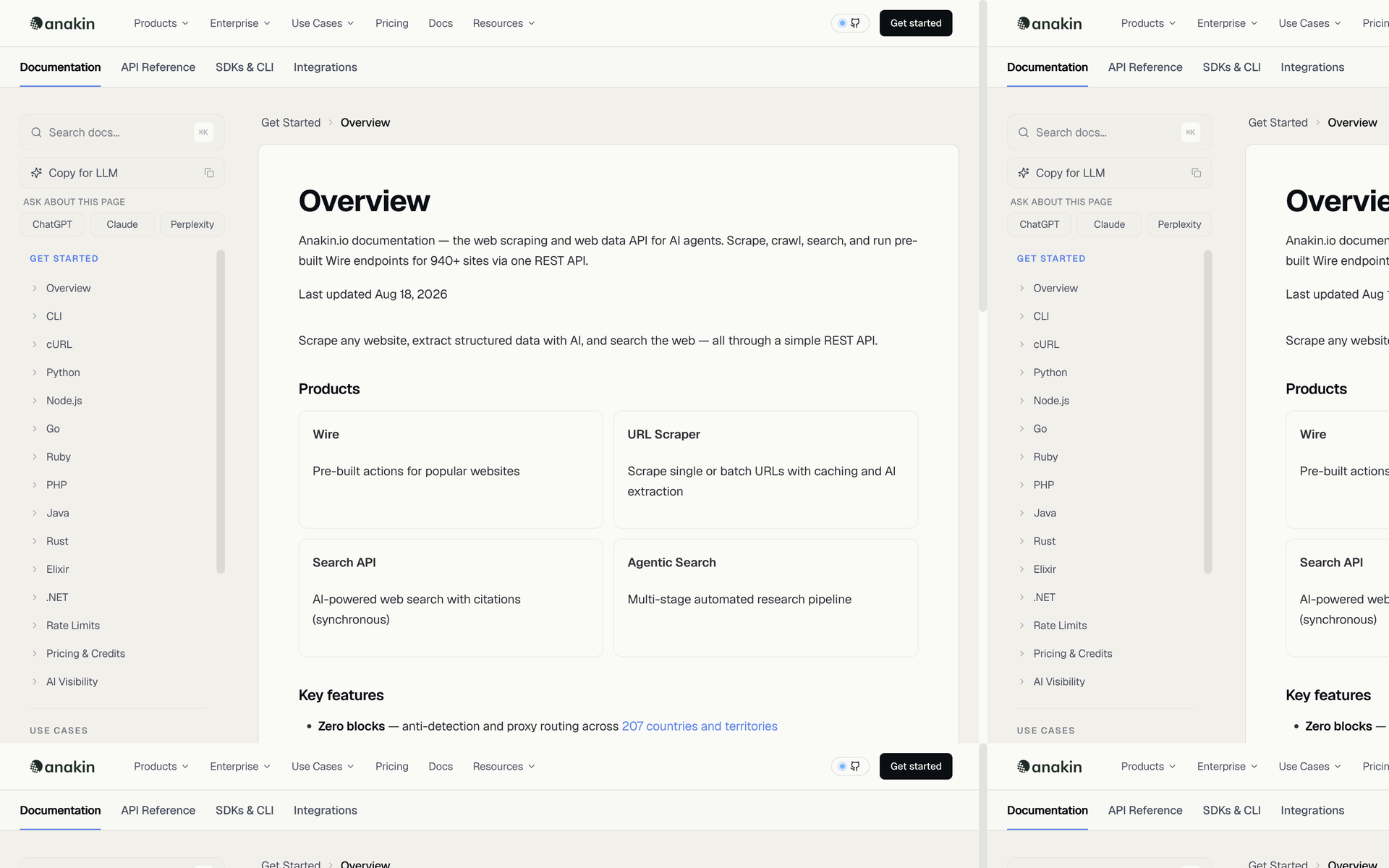Open Pricing & Credits in the top-left sidebar
The image size is (1389, 868).
click(85, 654)
